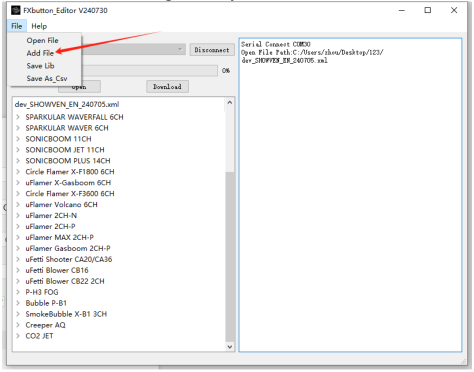Image resolution: width=474 pixels, height=372 pixels.
Task: Expand Circle Flamer X-F1800 6CH chevron
Action: click(x=18, y=172)
